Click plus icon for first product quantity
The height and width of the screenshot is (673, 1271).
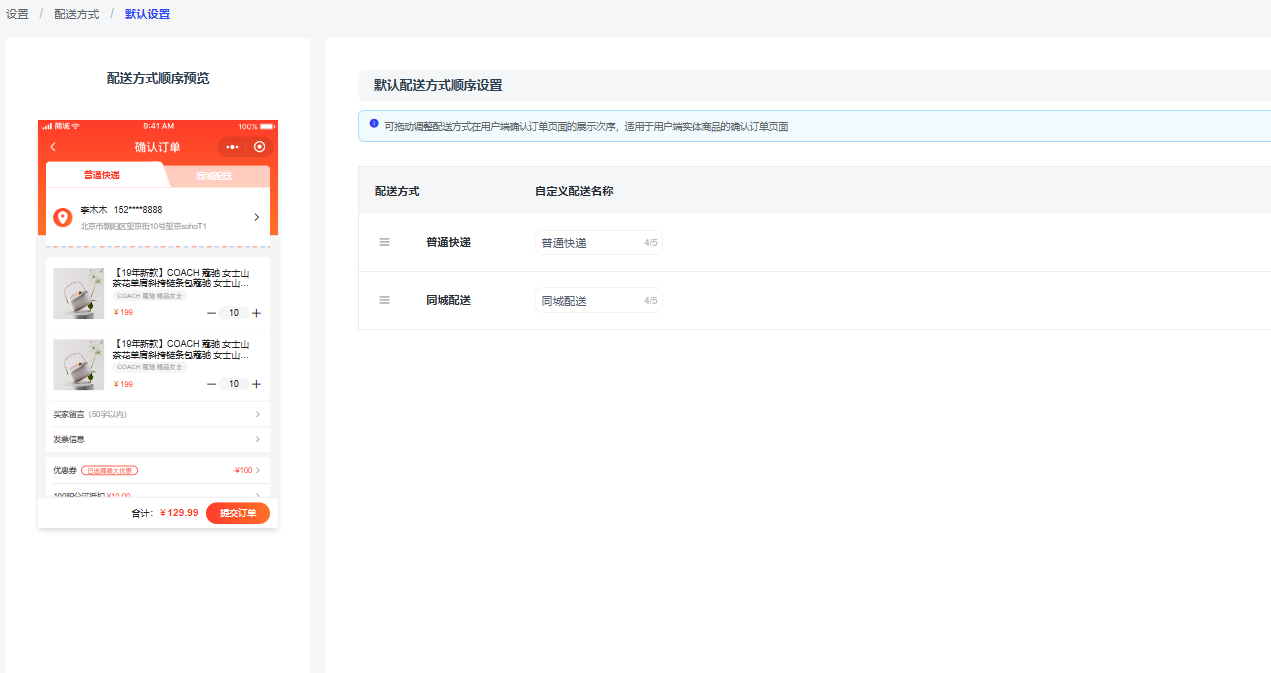point(257,313)
